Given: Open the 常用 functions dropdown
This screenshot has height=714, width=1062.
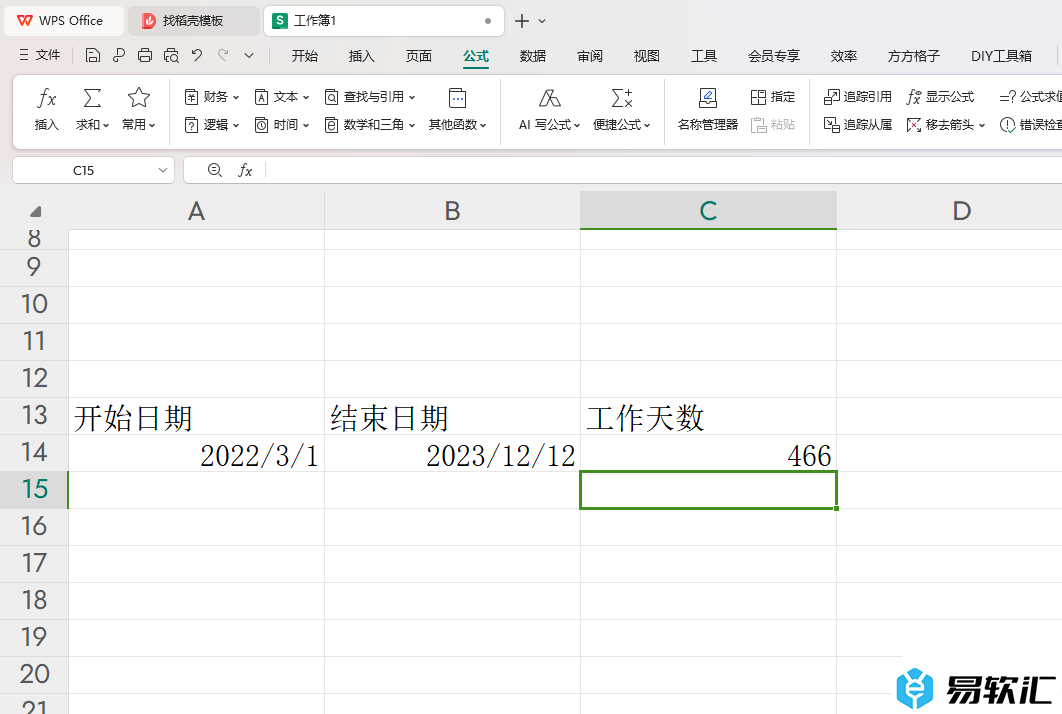Looking at the screenshot, I should 138,108.
